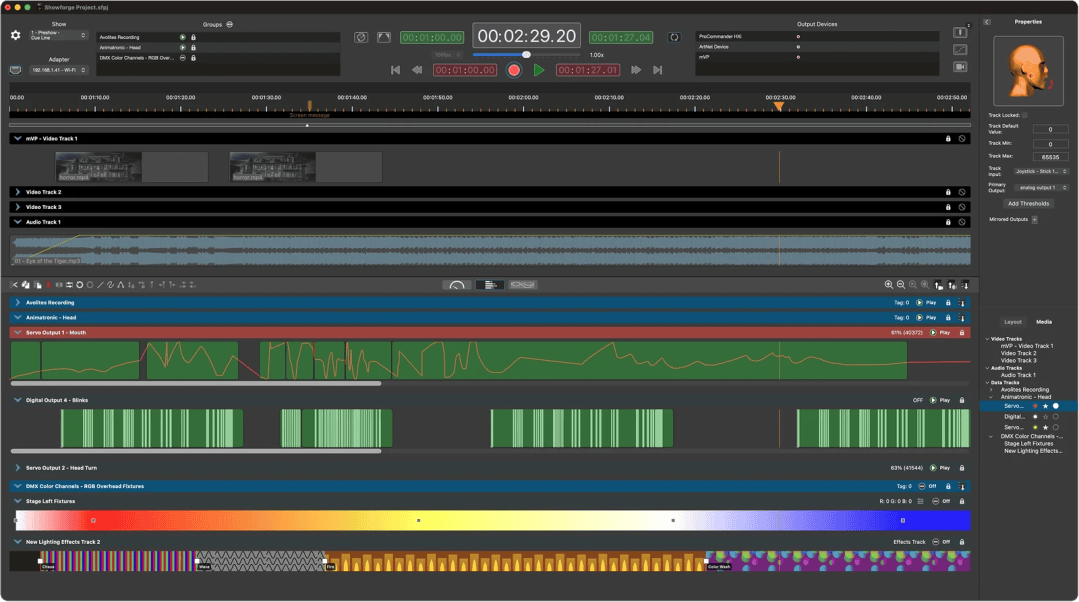The height and width of the screenshot is (602, 1079).
Task: Click the fit-frame icon next to start timecode
Action: (384, 37)
